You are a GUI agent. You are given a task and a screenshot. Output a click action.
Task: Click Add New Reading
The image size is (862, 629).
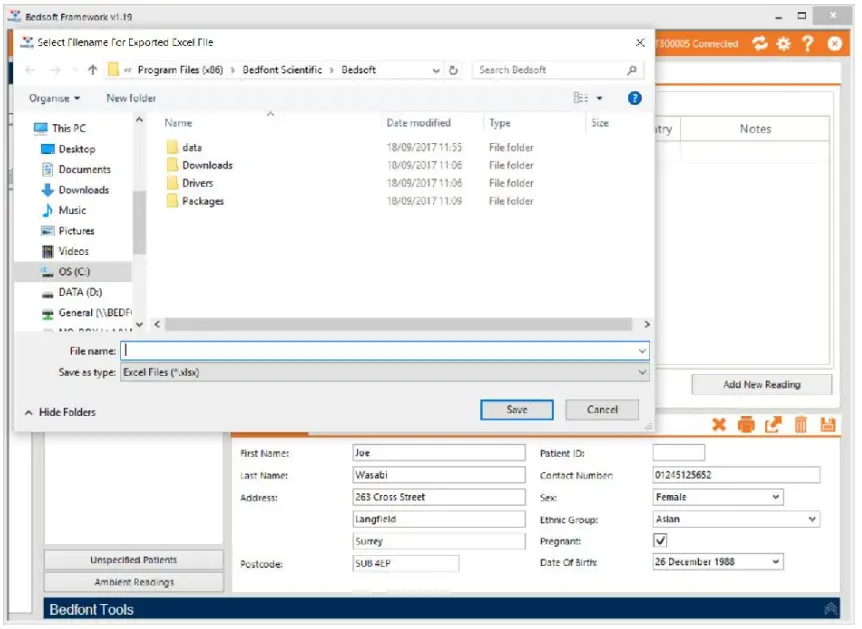[762, 384]
